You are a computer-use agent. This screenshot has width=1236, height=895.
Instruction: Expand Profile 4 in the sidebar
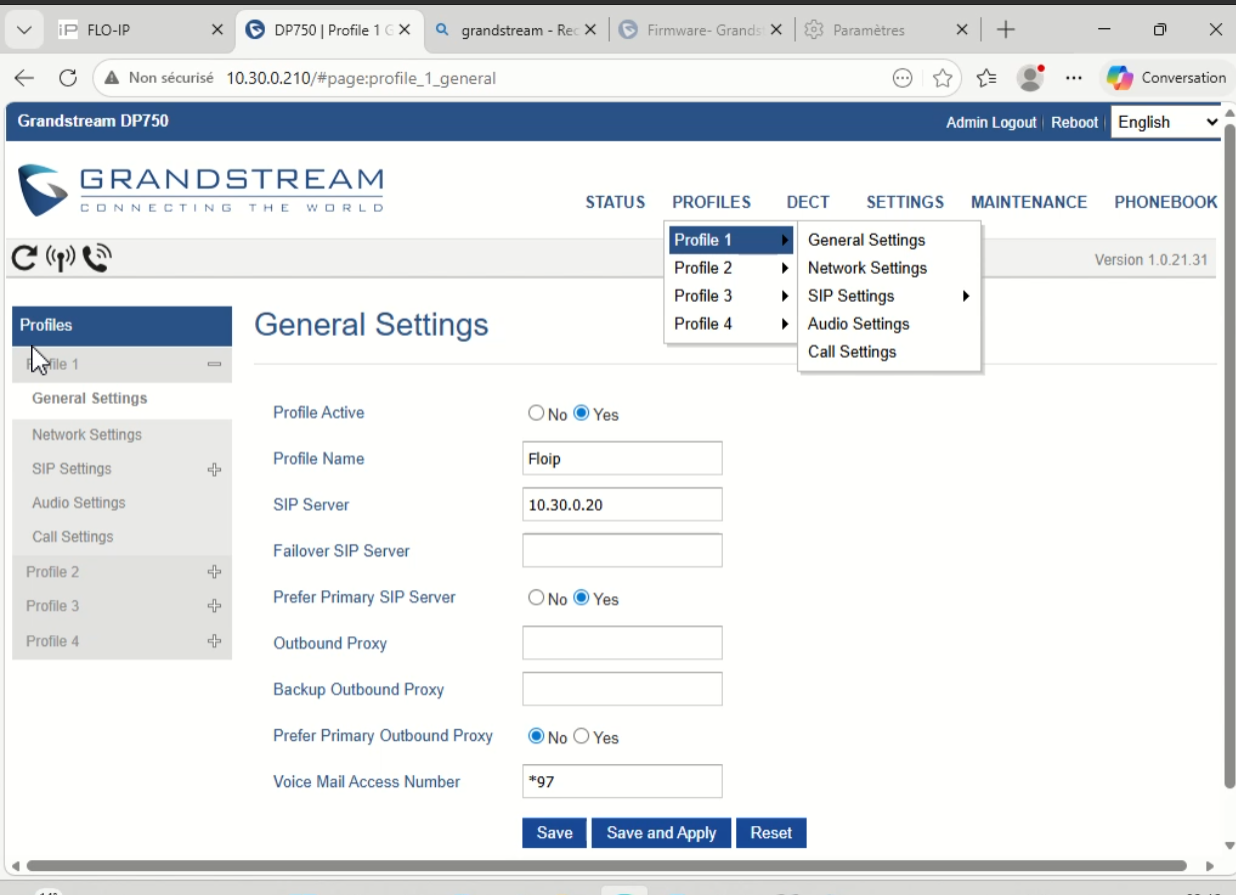click(x=214, y=641)
